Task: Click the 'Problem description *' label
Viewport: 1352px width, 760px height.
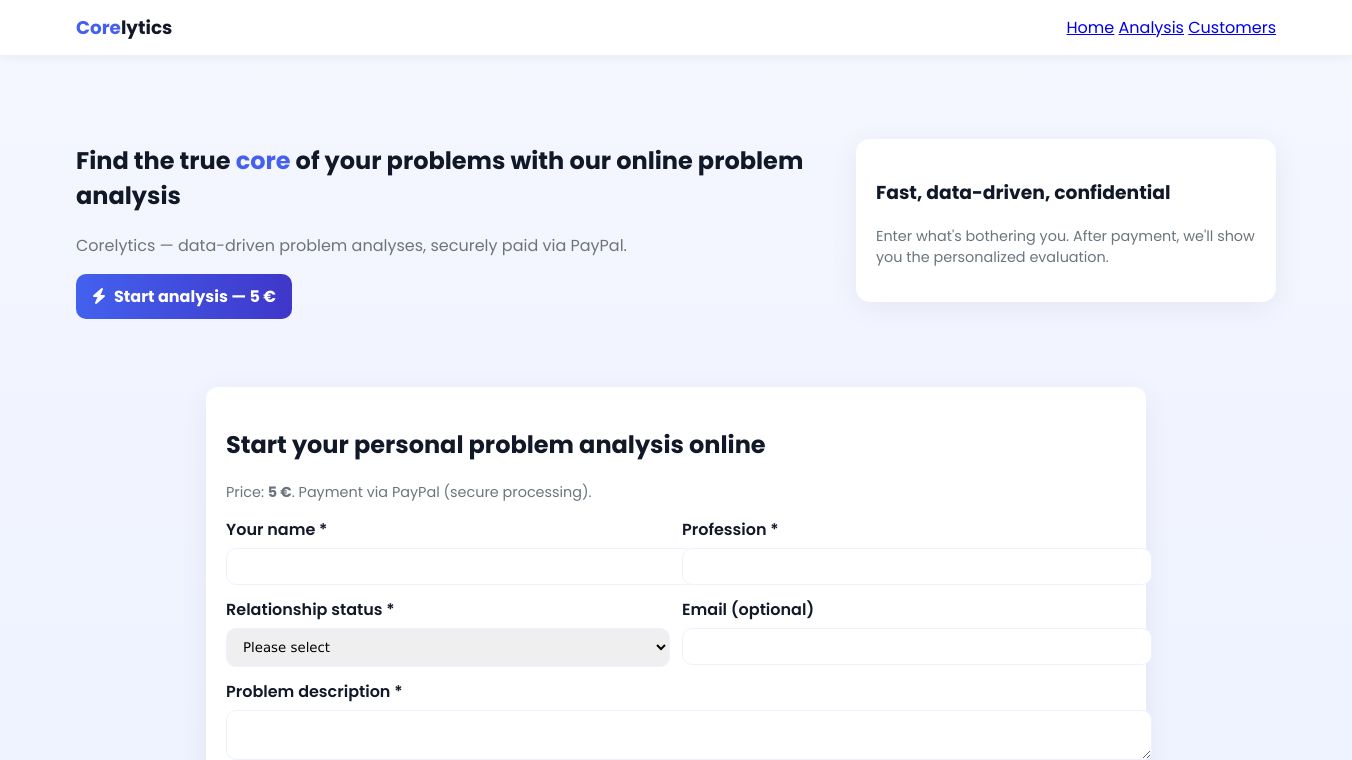Action: (x=313, y=691)
